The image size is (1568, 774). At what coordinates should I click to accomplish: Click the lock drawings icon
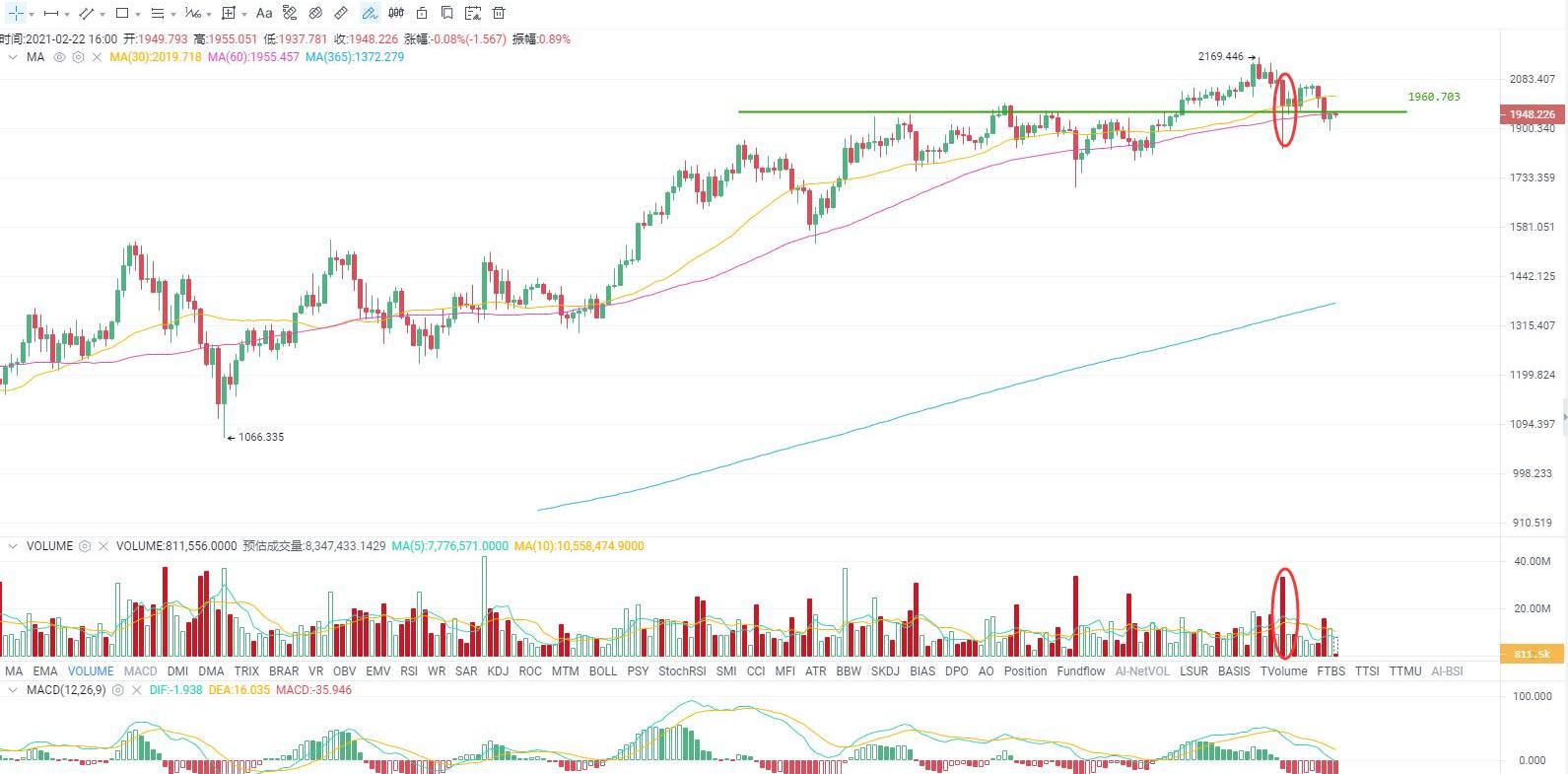422,13
